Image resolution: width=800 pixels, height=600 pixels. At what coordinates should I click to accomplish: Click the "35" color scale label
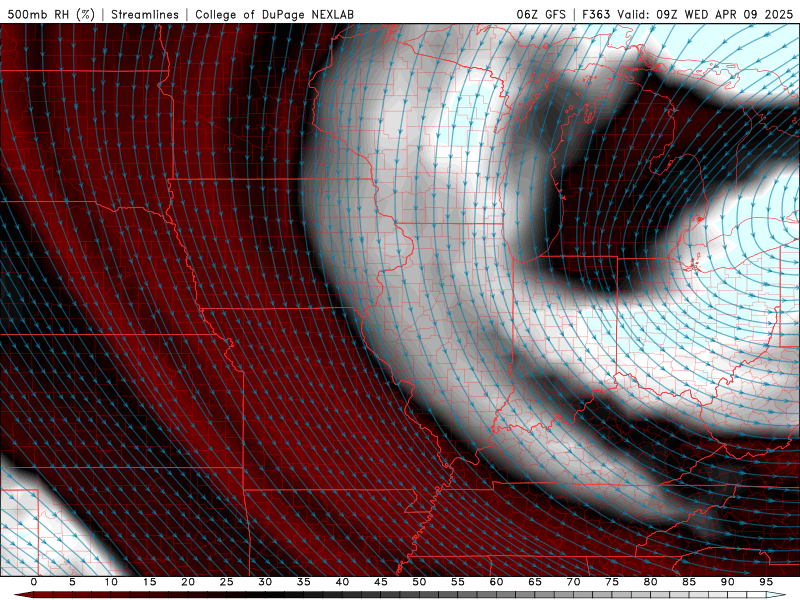(x=304, y=582)
